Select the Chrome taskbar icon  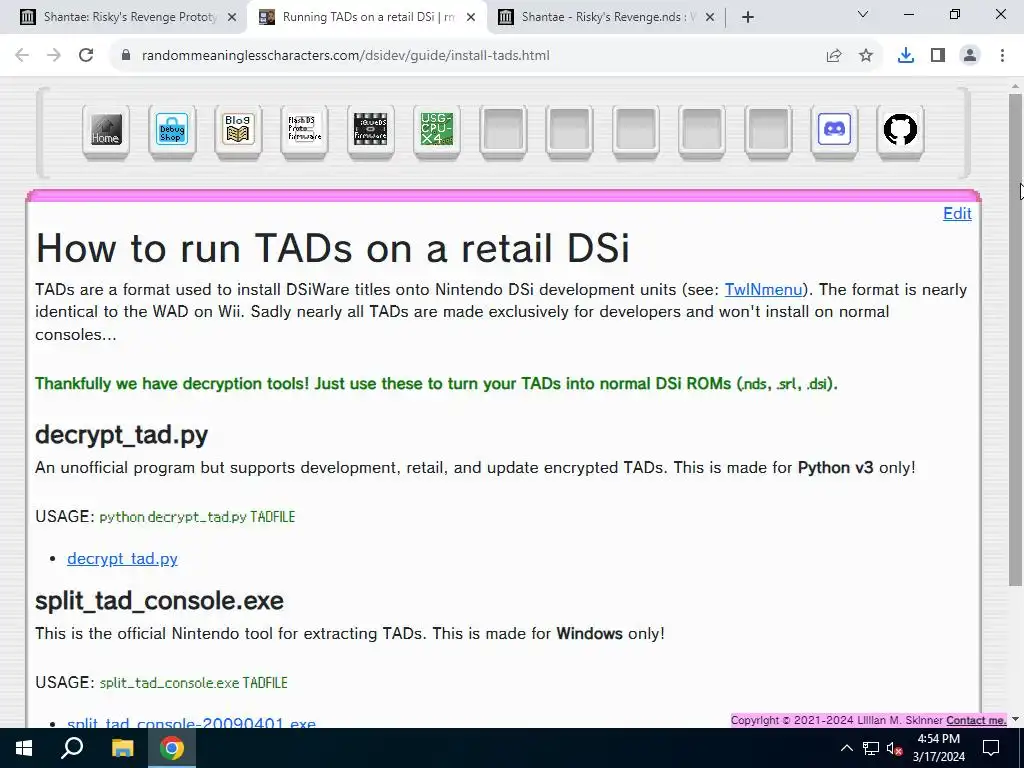[x=172, y=748]
